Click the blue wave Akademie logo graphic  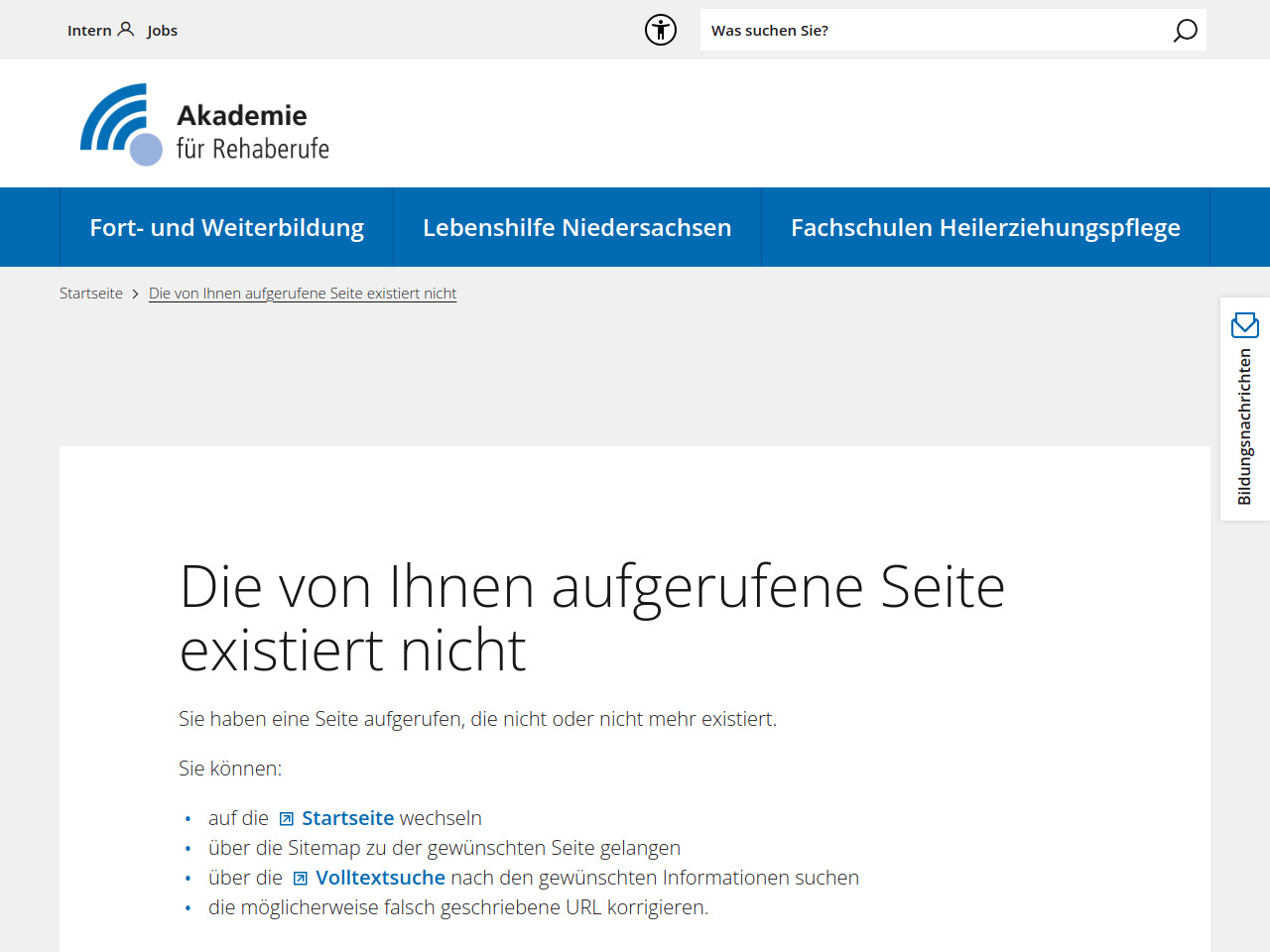[x=120, y=124]
